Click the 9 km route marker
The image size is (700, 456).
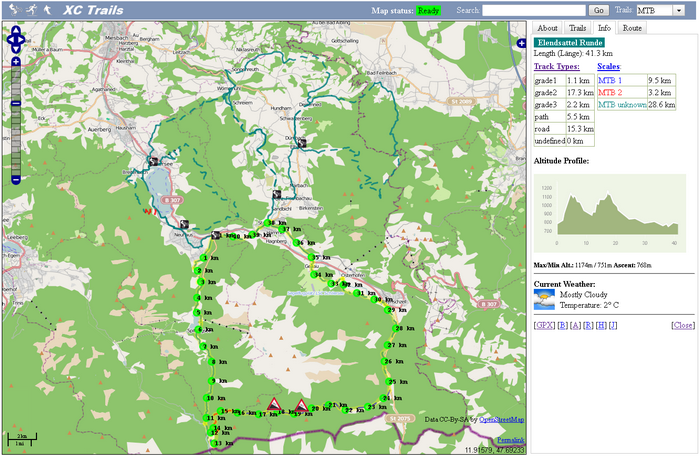click(x=212, y=381)
